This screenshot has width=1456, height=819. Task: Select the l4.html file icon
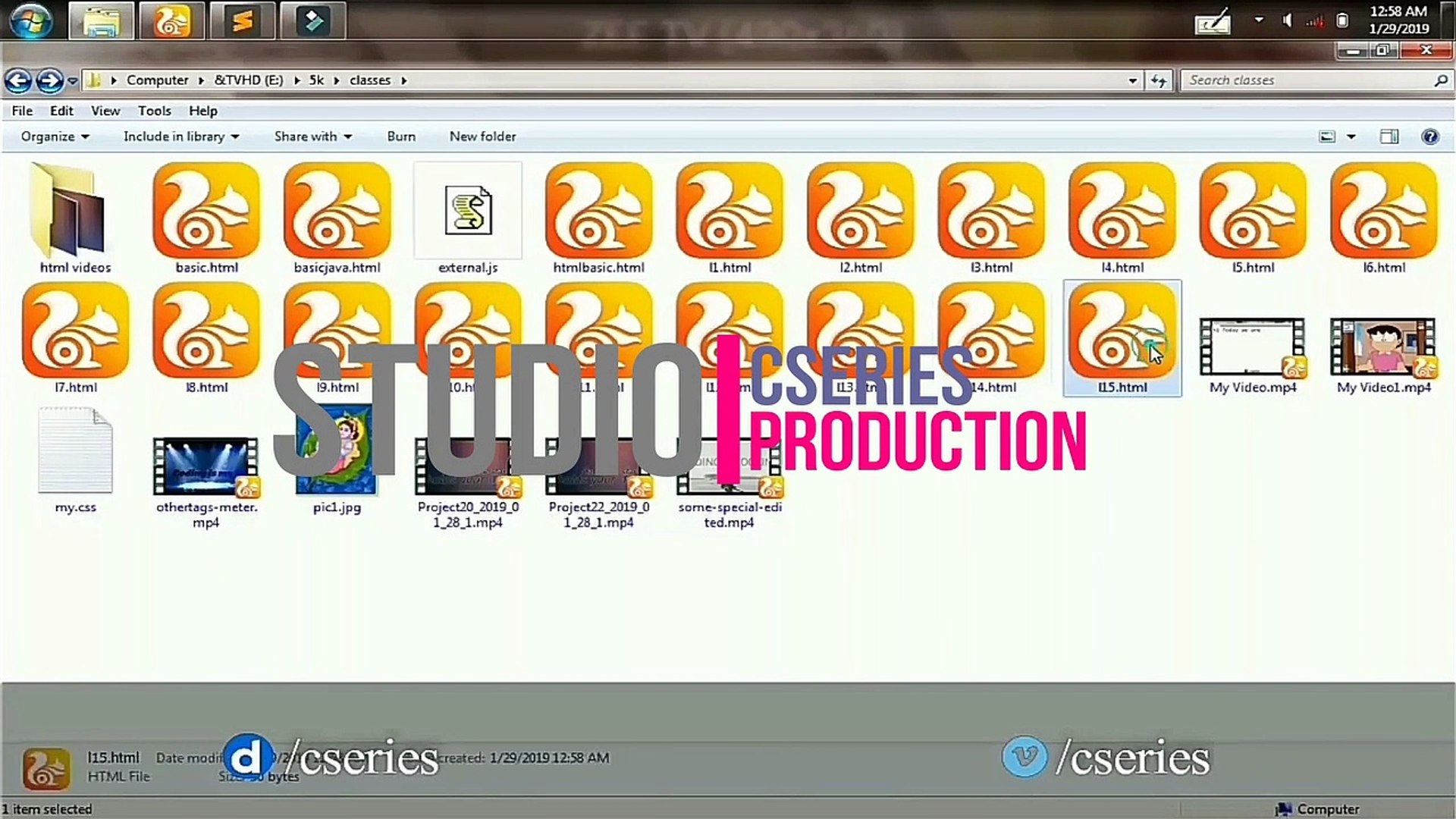[1122, 211]
